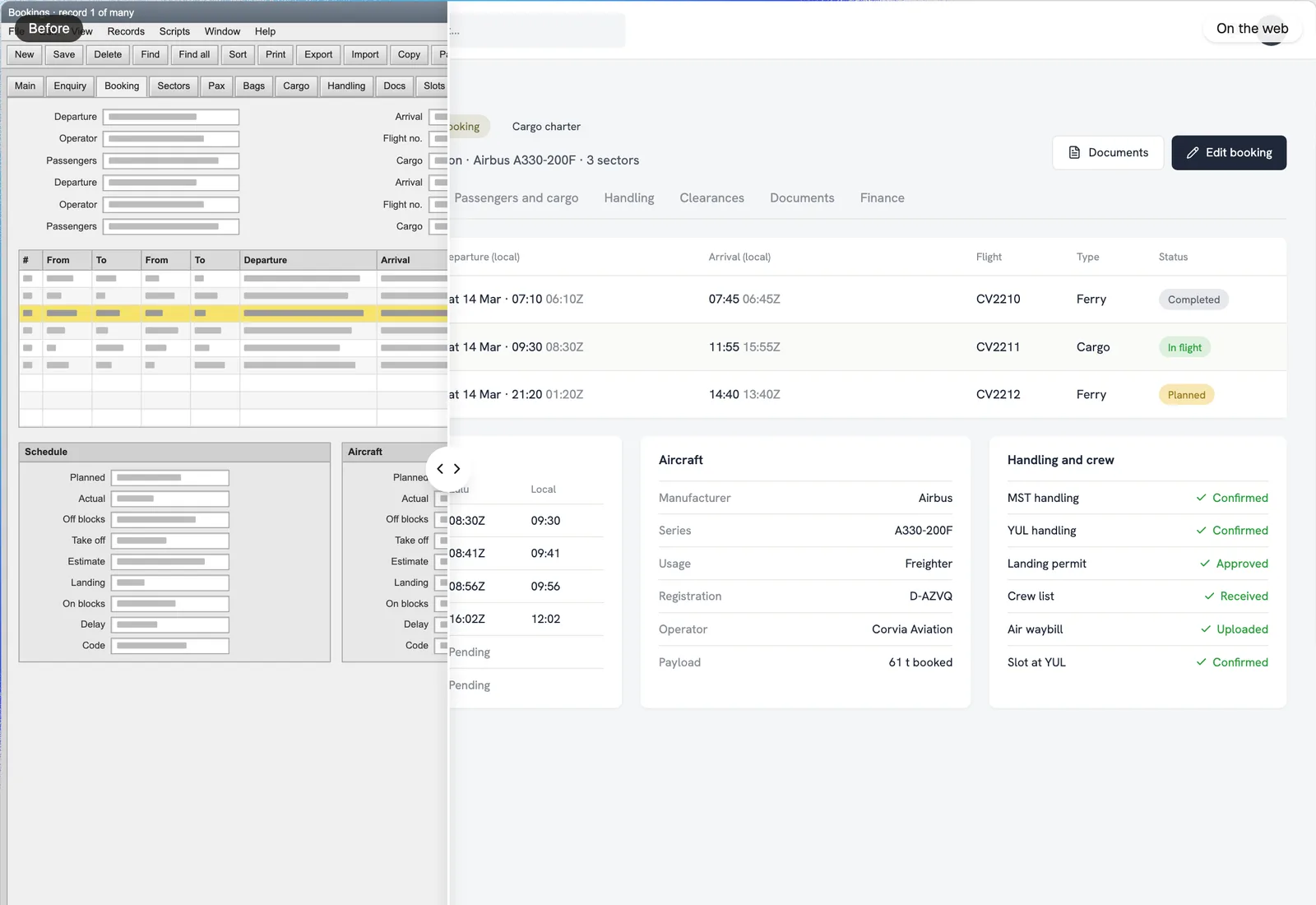Switch to the Main tab
1316x905 pixels.
point(25,86)
